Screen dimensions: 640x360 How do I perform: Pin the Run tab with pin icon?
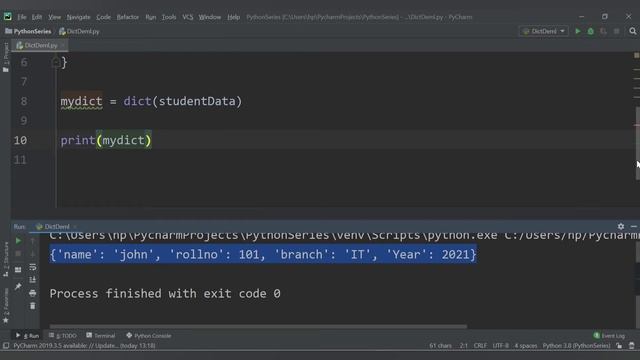point(18,287)
